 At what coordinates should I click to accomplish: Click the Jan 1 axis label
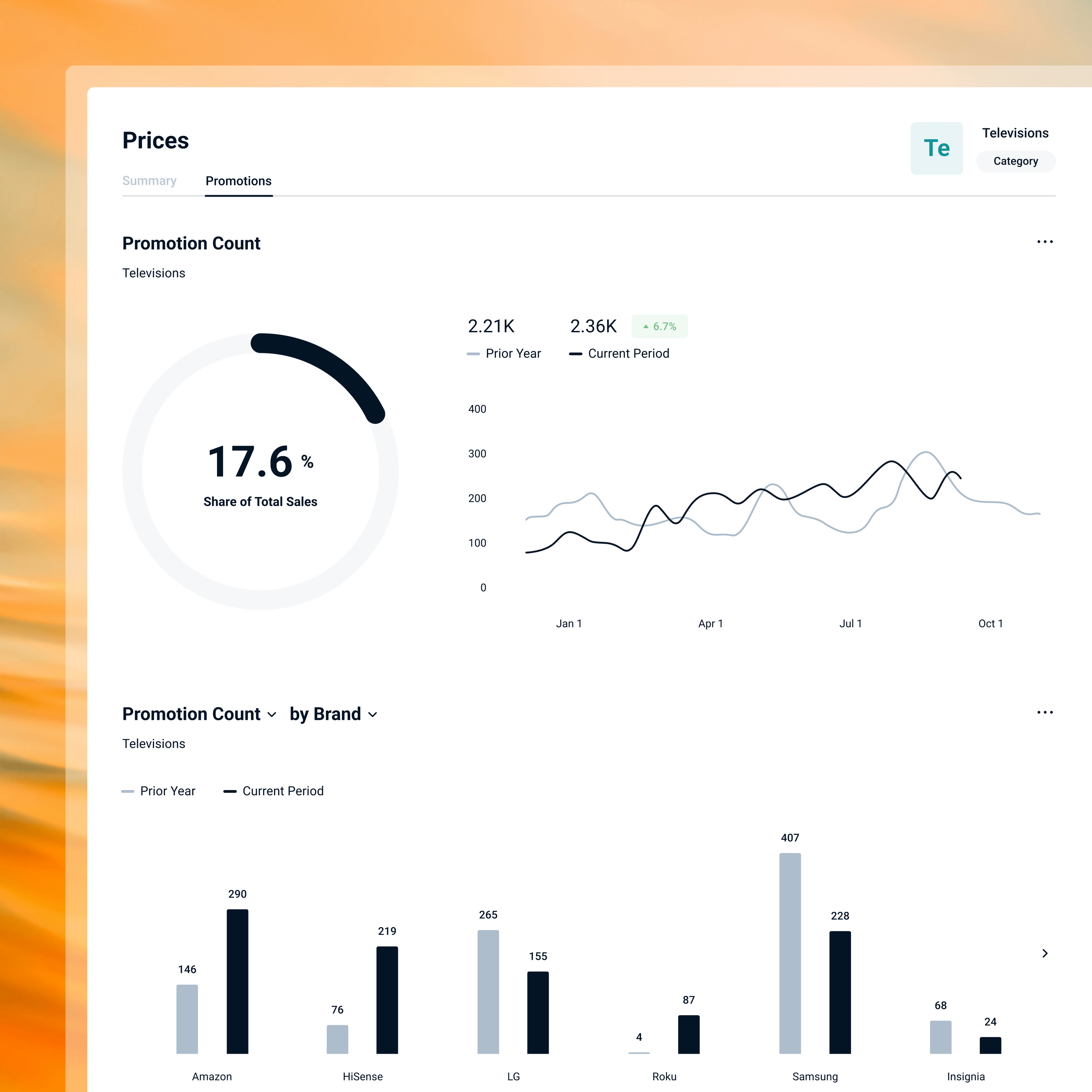click(569, 624)
